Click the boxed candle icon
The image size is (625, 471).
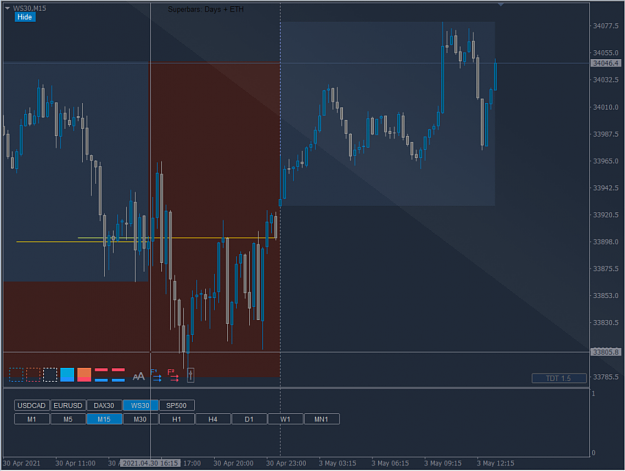191,375
